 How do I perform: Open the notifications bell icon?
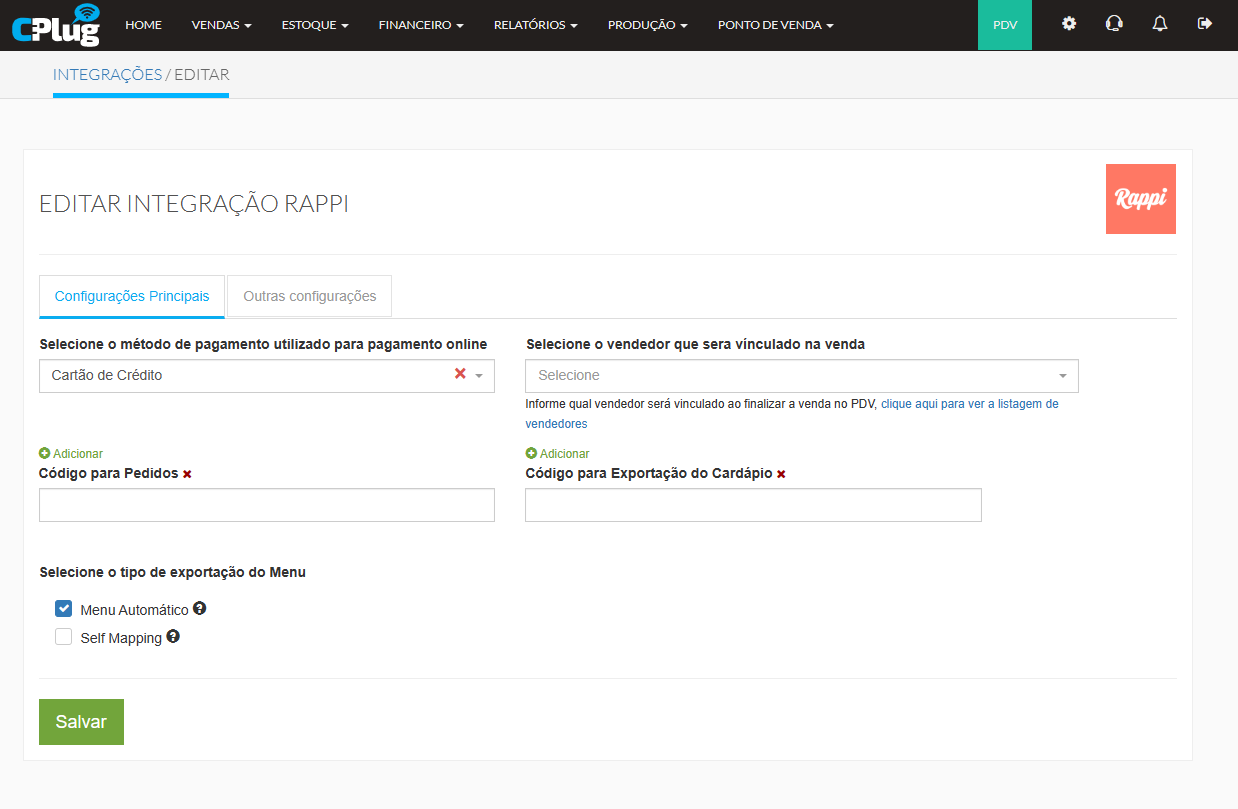tap(1160, 24)
